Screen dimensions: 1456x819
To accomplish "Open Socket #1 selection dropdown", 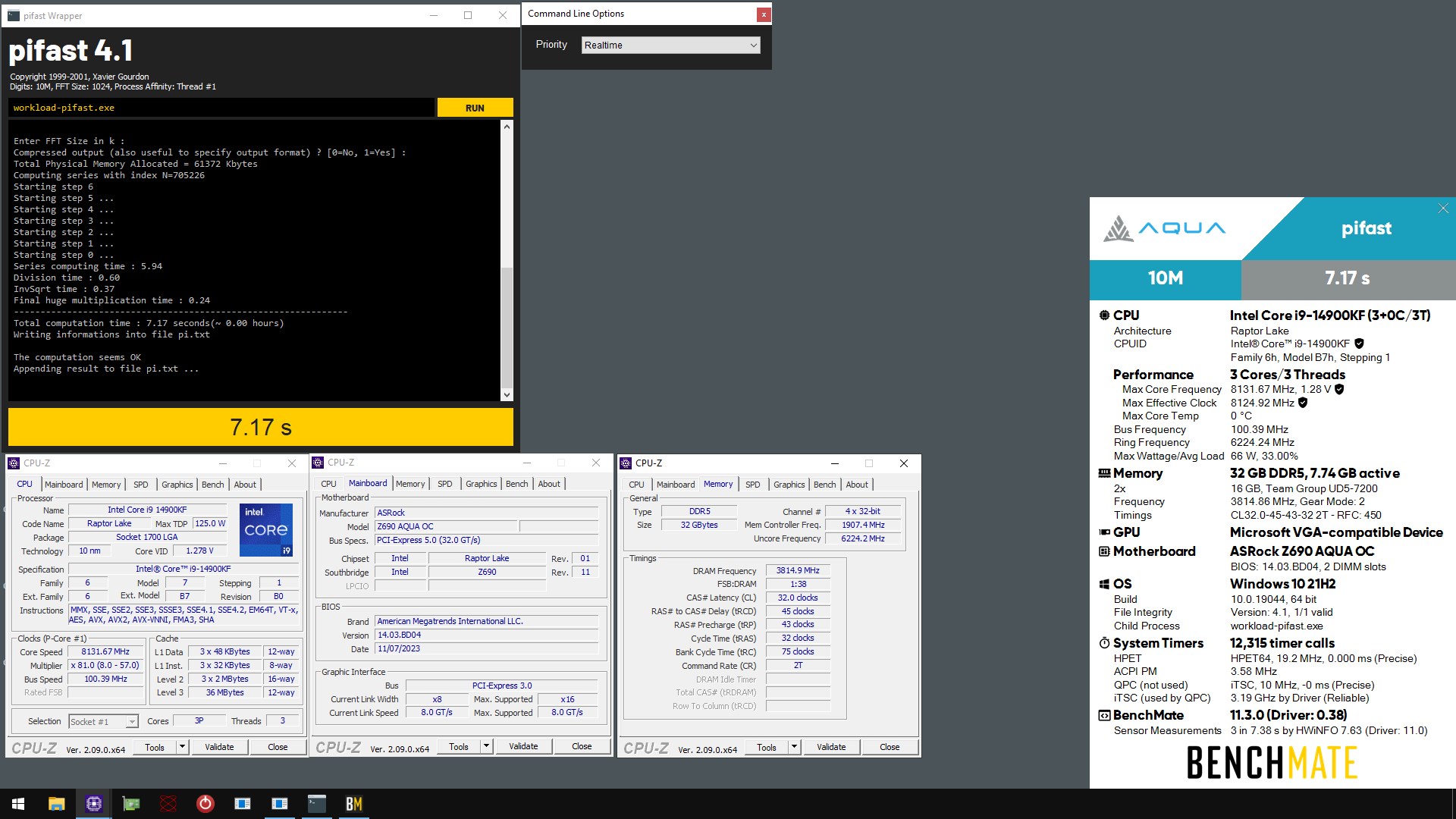I will [x=103, y=721].
